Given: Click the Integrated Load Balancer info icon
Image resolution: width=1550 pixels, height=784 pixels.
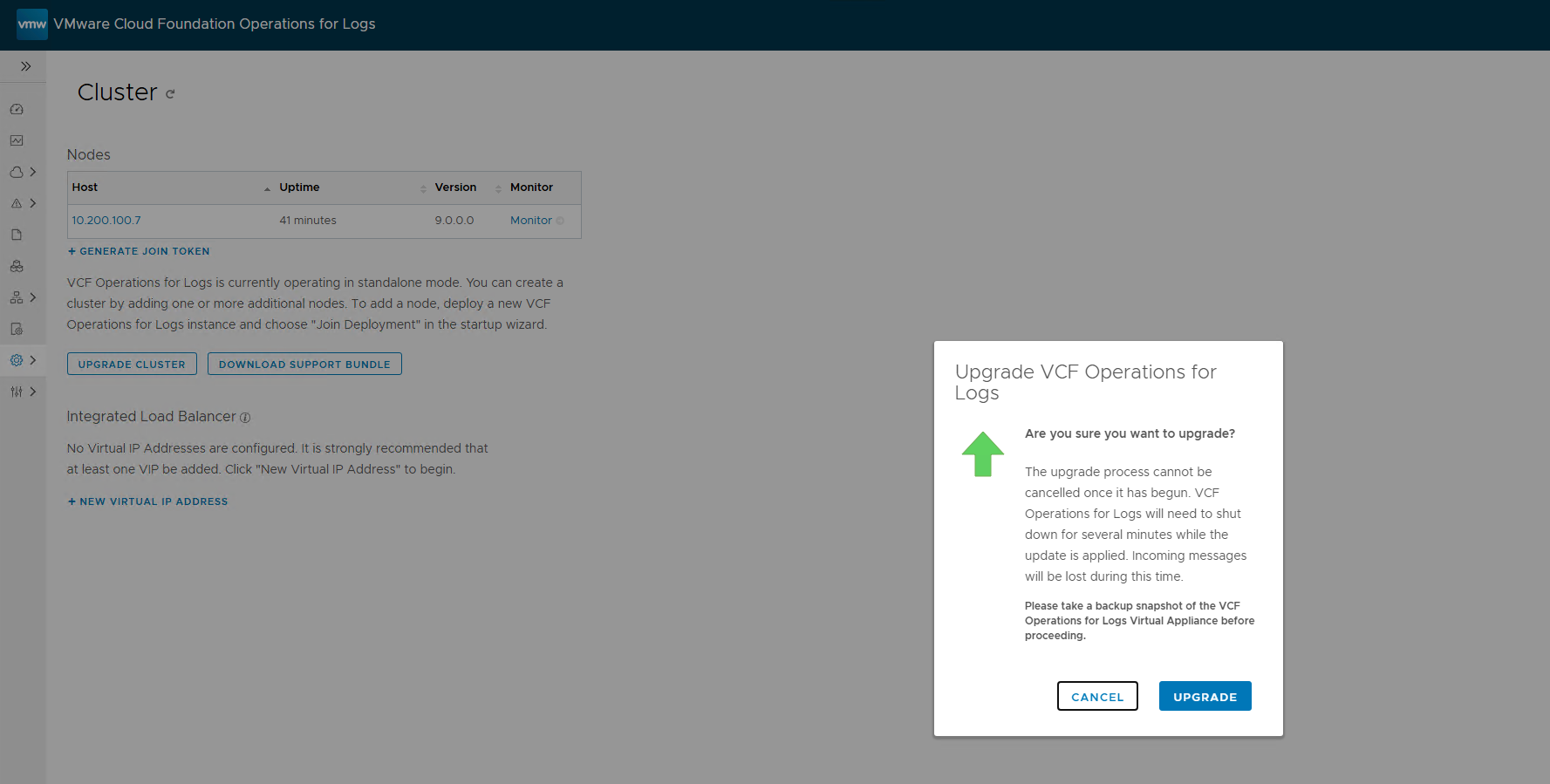Looking at the screenshot, I should click(245, 418).
